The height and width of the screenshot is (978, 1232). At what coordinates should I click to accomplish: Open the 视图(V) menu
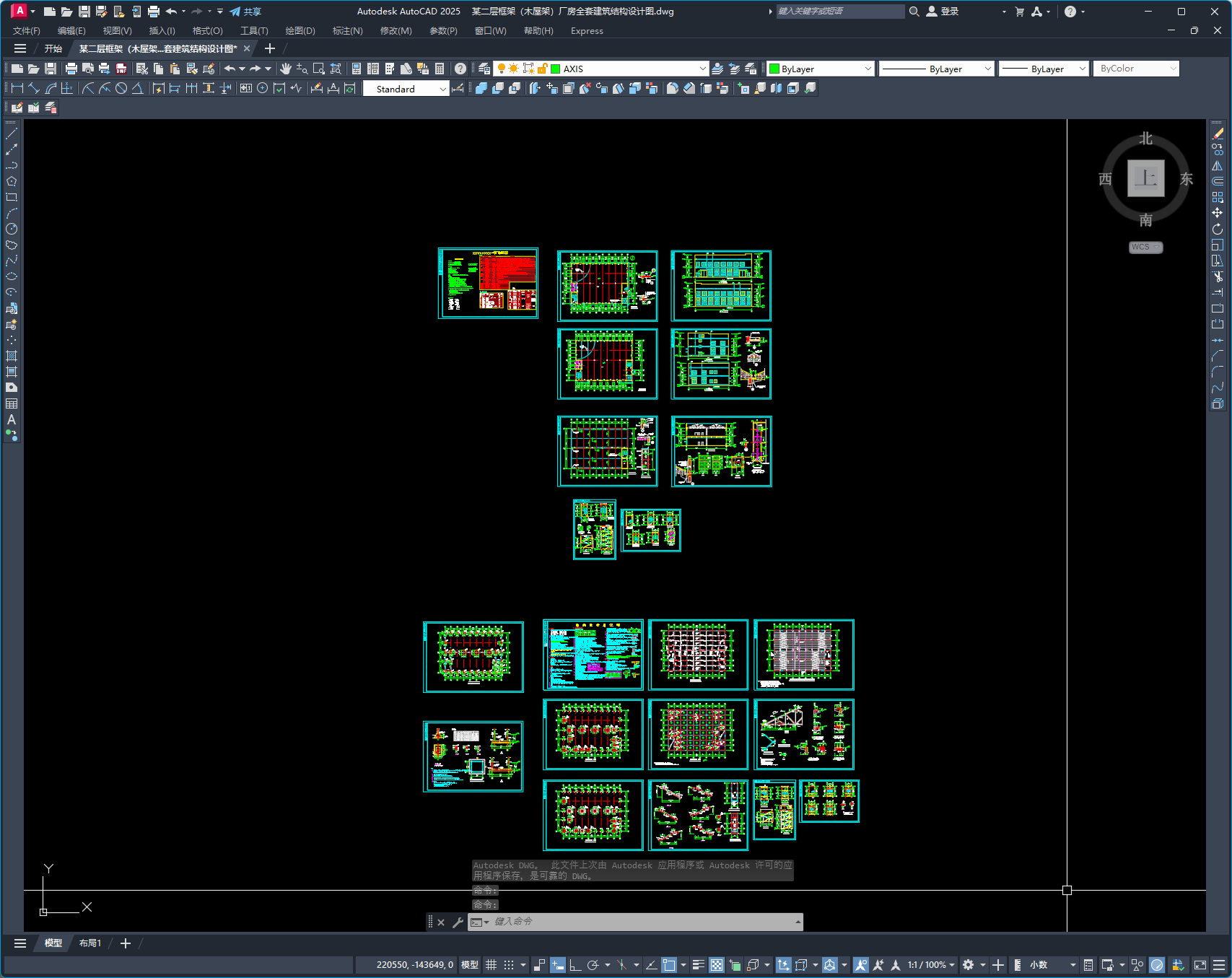(x=117, y=31)
